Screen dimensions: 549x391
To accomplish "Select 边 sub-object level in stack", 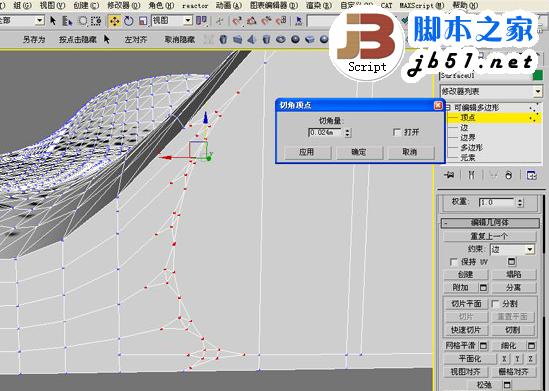I will tap(464, 128).
